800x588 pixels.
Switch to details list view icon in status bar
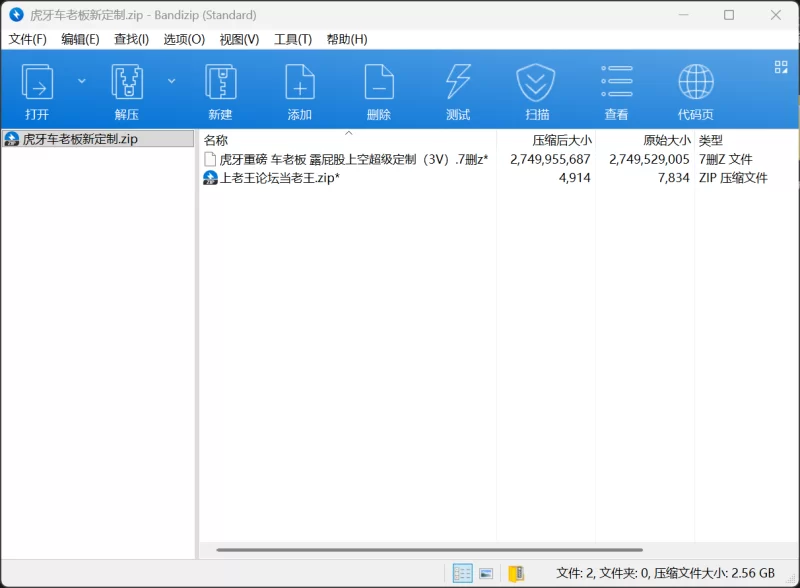pyautogui.click(x=462, y=573)
